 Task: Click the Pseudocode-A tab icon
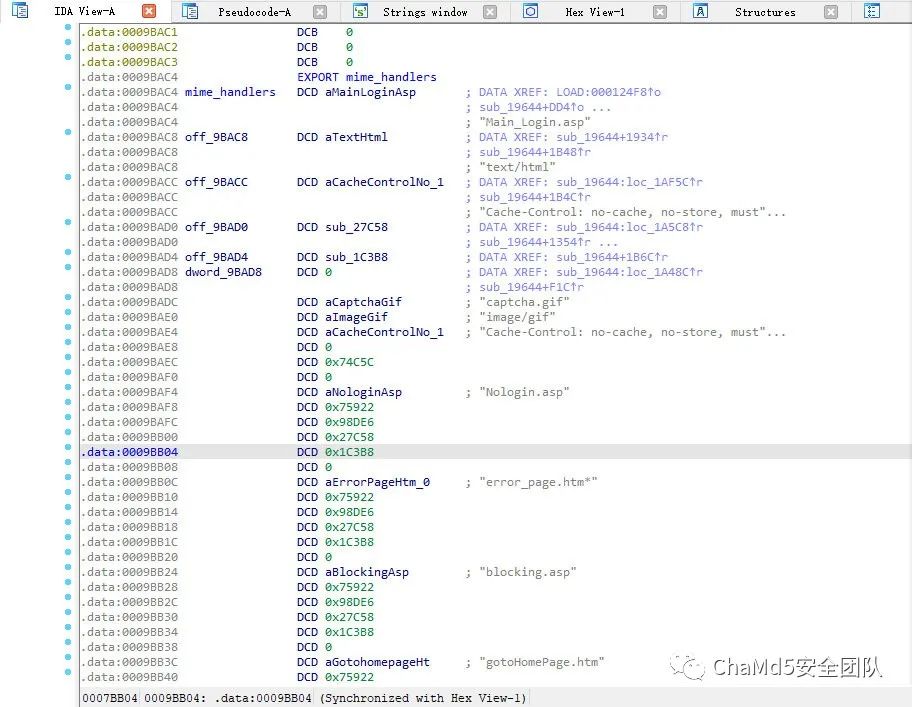coord(190,11)
